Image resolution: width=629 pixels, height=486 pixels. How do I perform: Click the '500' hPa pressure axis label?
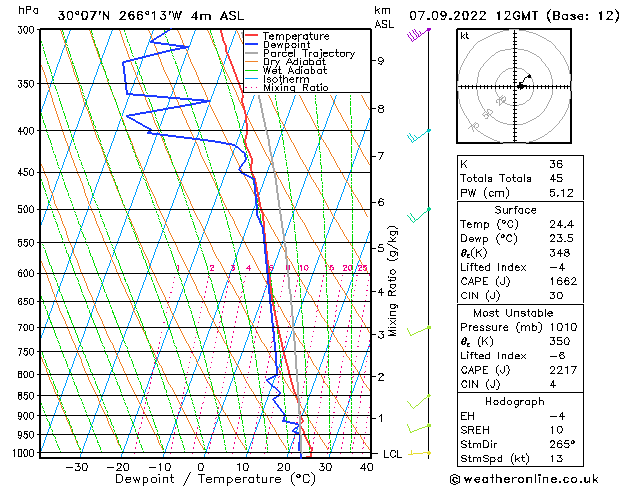26,209
